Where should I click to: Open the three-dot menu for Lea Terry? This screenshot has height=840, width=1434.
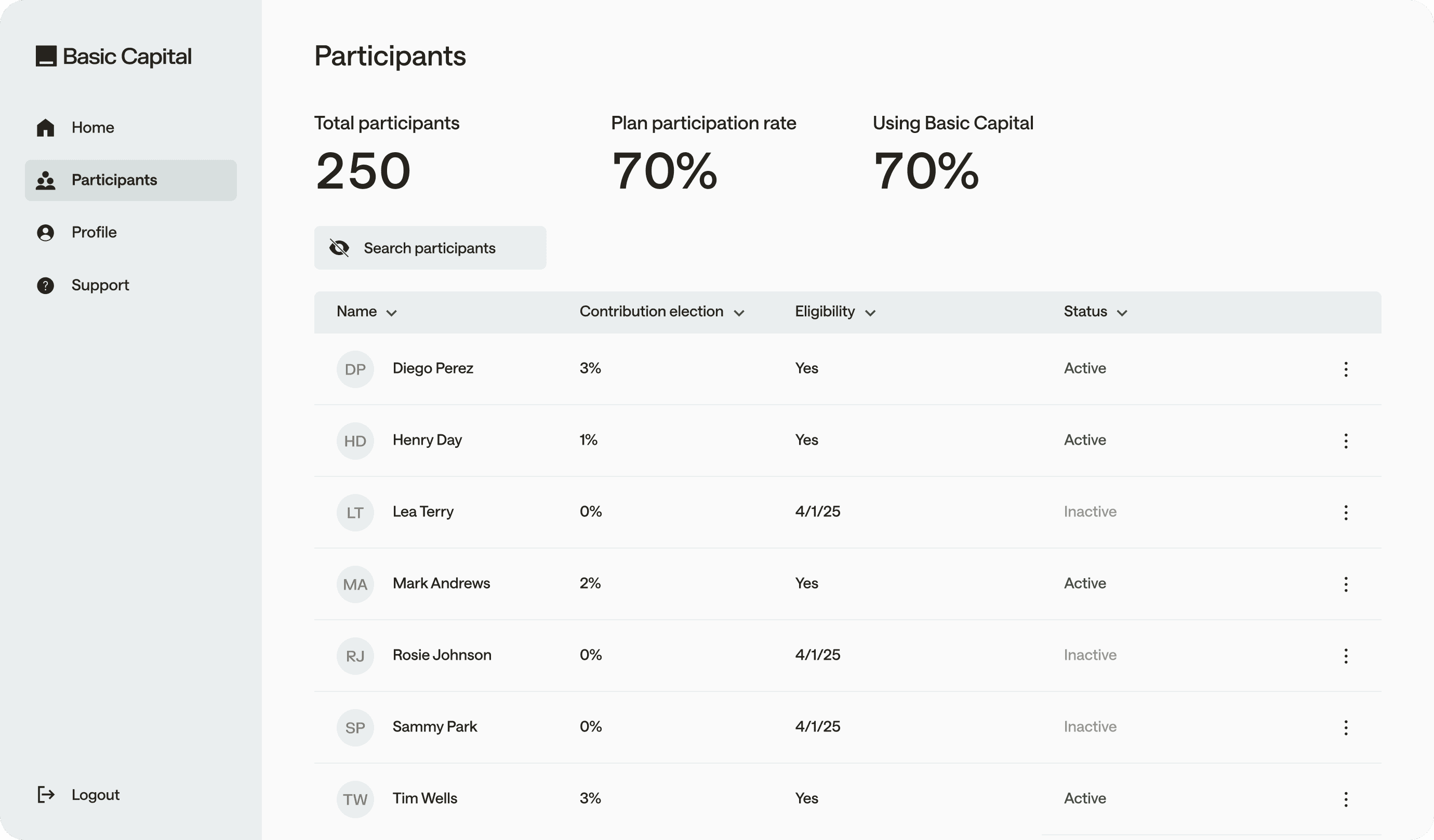[x=1345, y=513]
